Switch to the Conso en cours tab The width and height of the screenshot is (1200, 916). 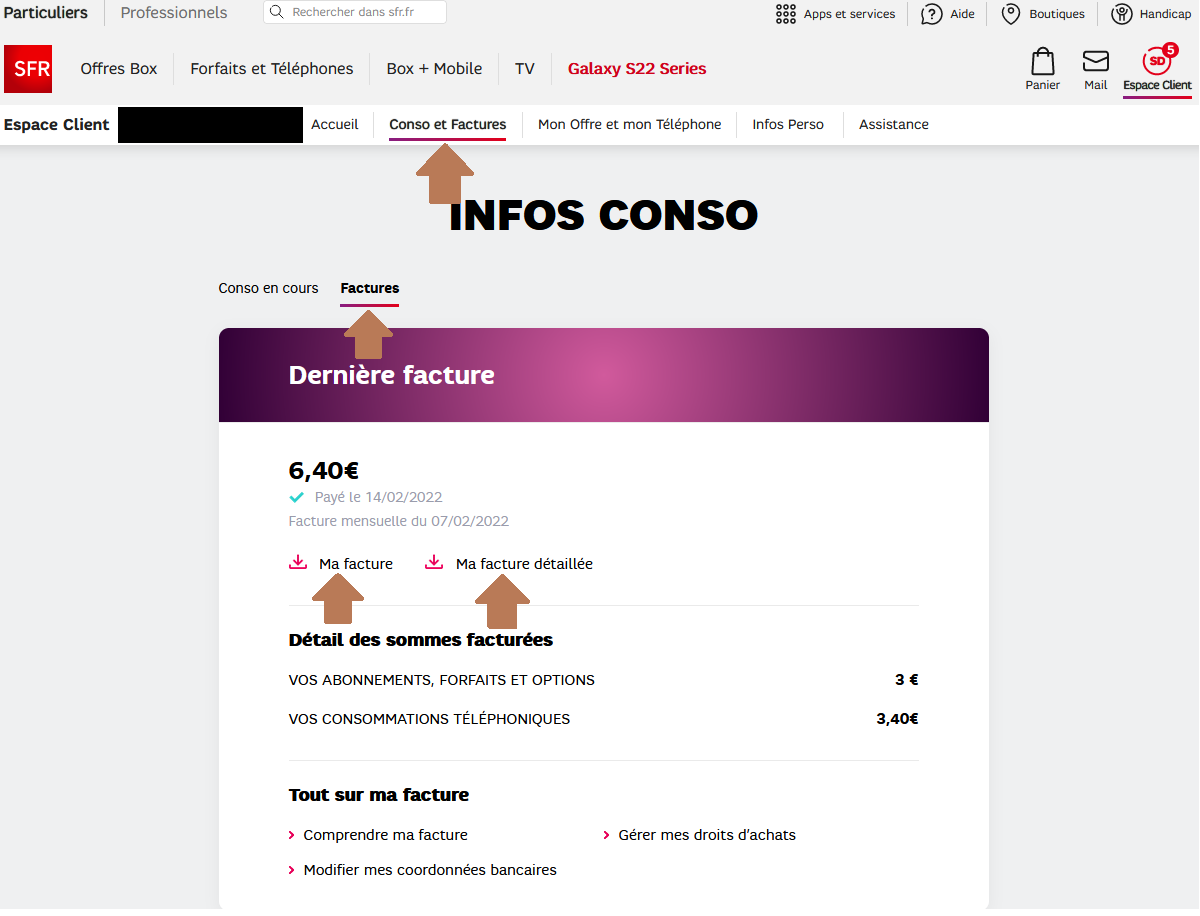point(268,288)
